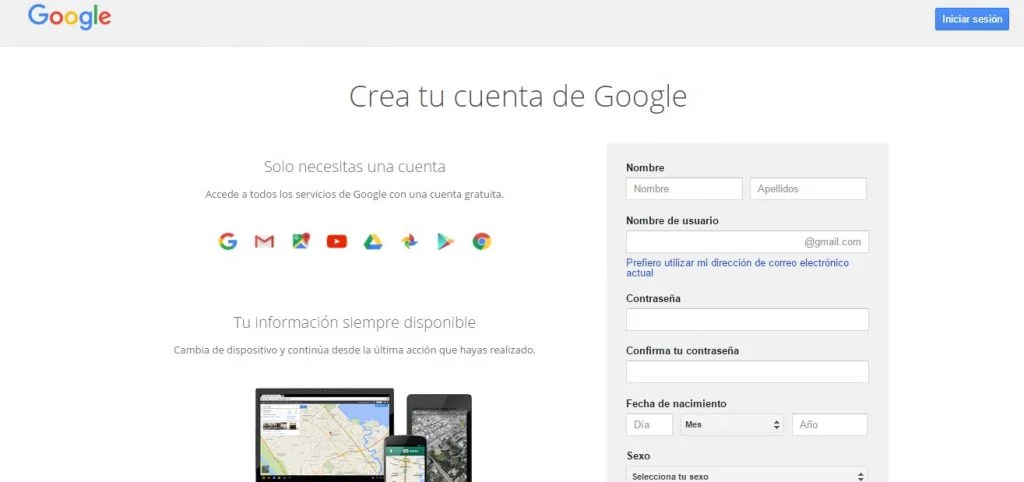Click the Google logo in header

point(69,17)
